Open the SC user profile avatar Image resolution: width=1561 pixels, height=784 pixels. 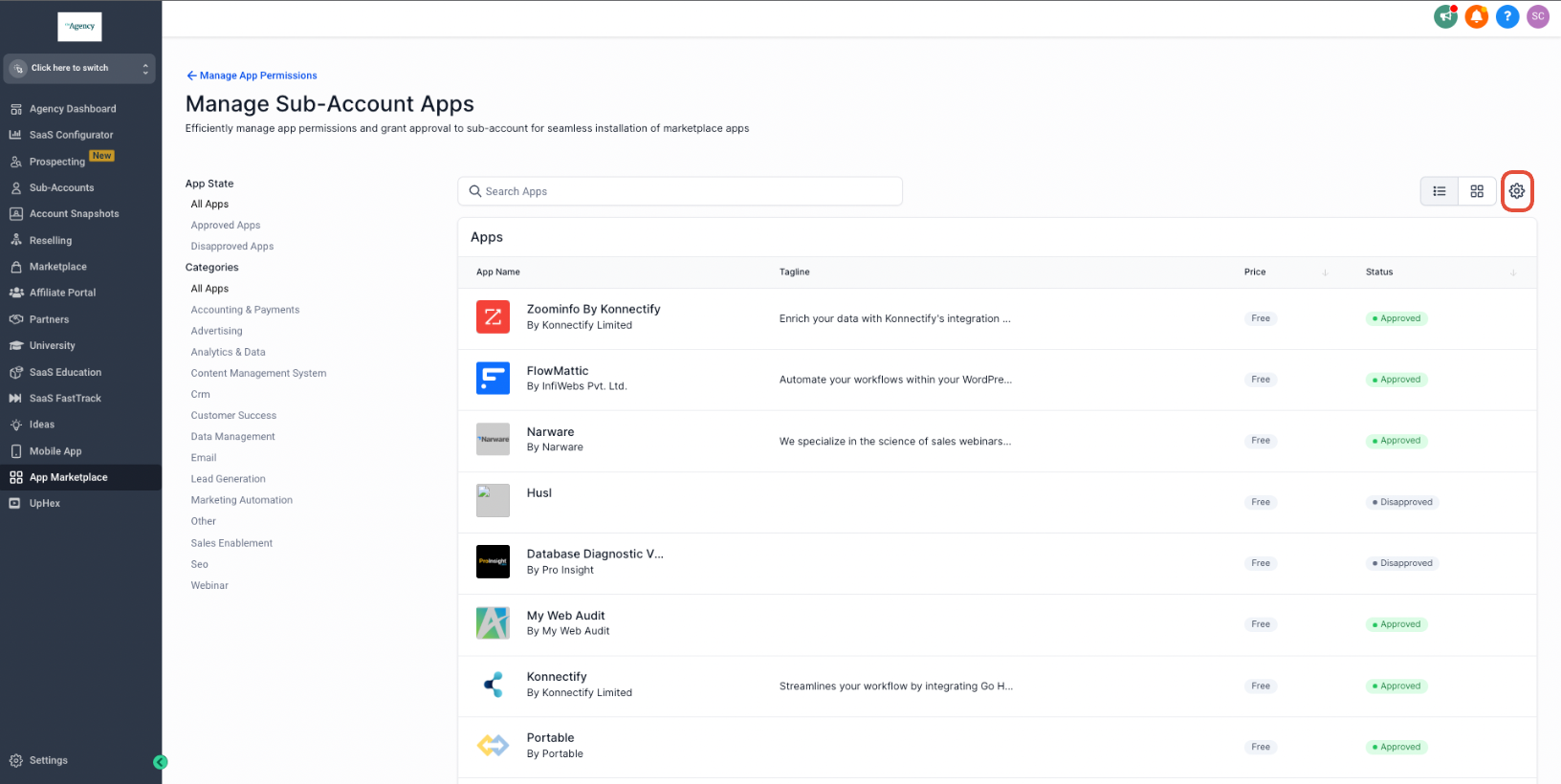coord(1538,16)
